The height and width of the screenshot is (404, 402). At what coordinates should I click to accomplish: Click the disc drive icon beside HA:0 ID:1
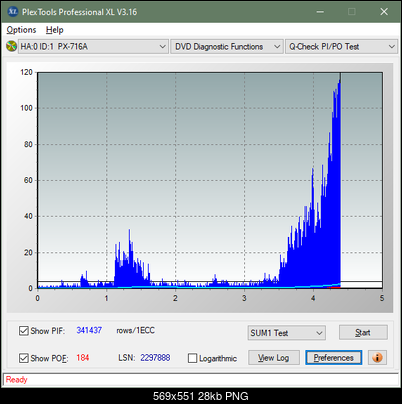11,46
